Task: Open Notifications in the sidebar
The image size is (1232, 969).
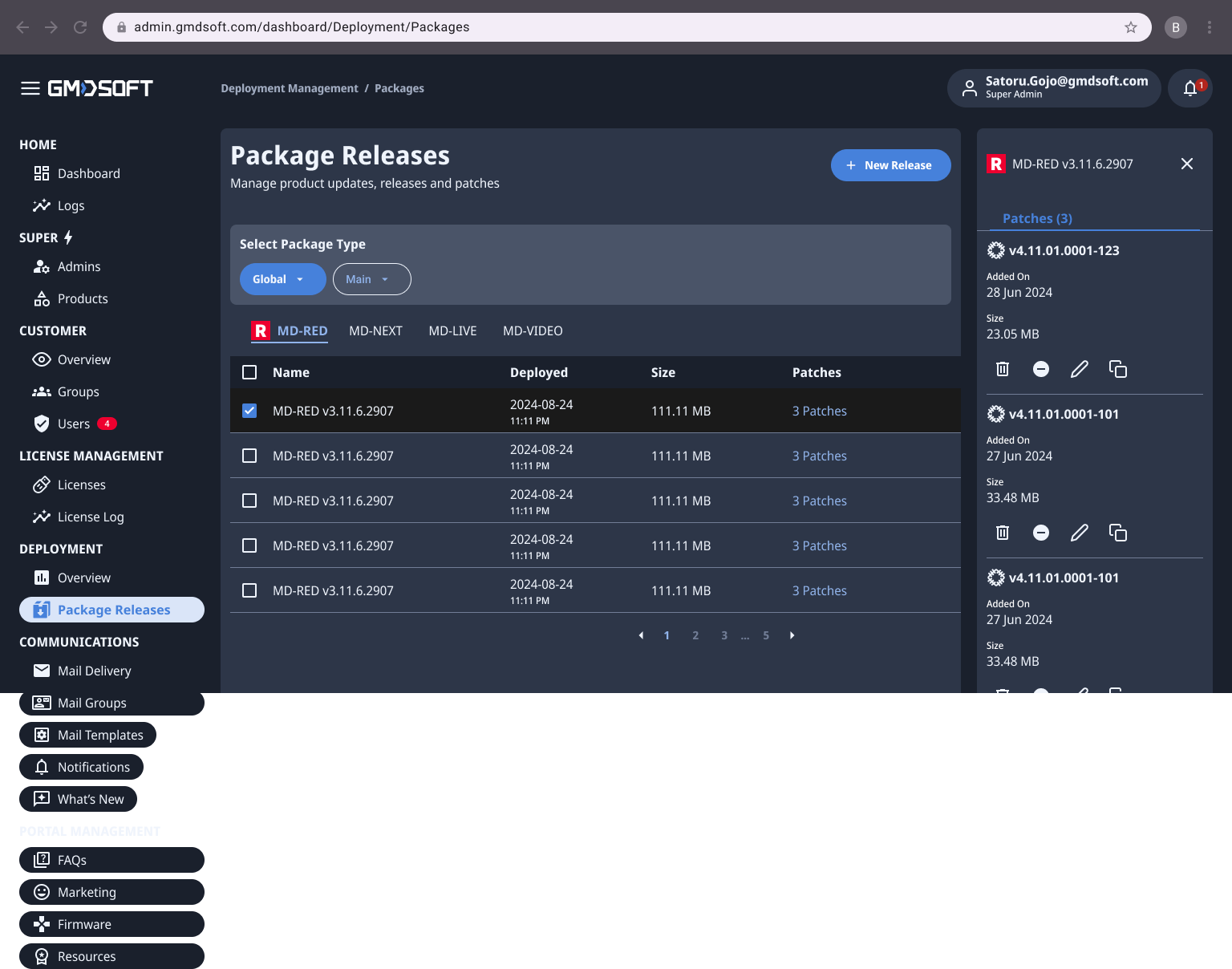Action: point(81,767)
